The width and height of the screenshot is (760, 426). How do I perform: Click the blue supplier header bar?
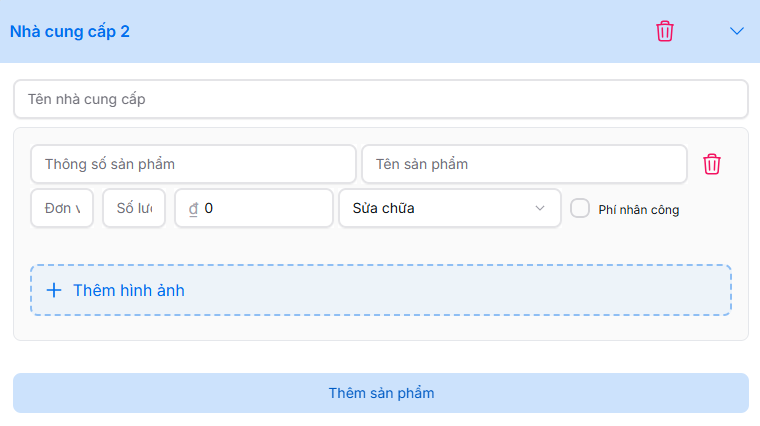click(400, 31)
